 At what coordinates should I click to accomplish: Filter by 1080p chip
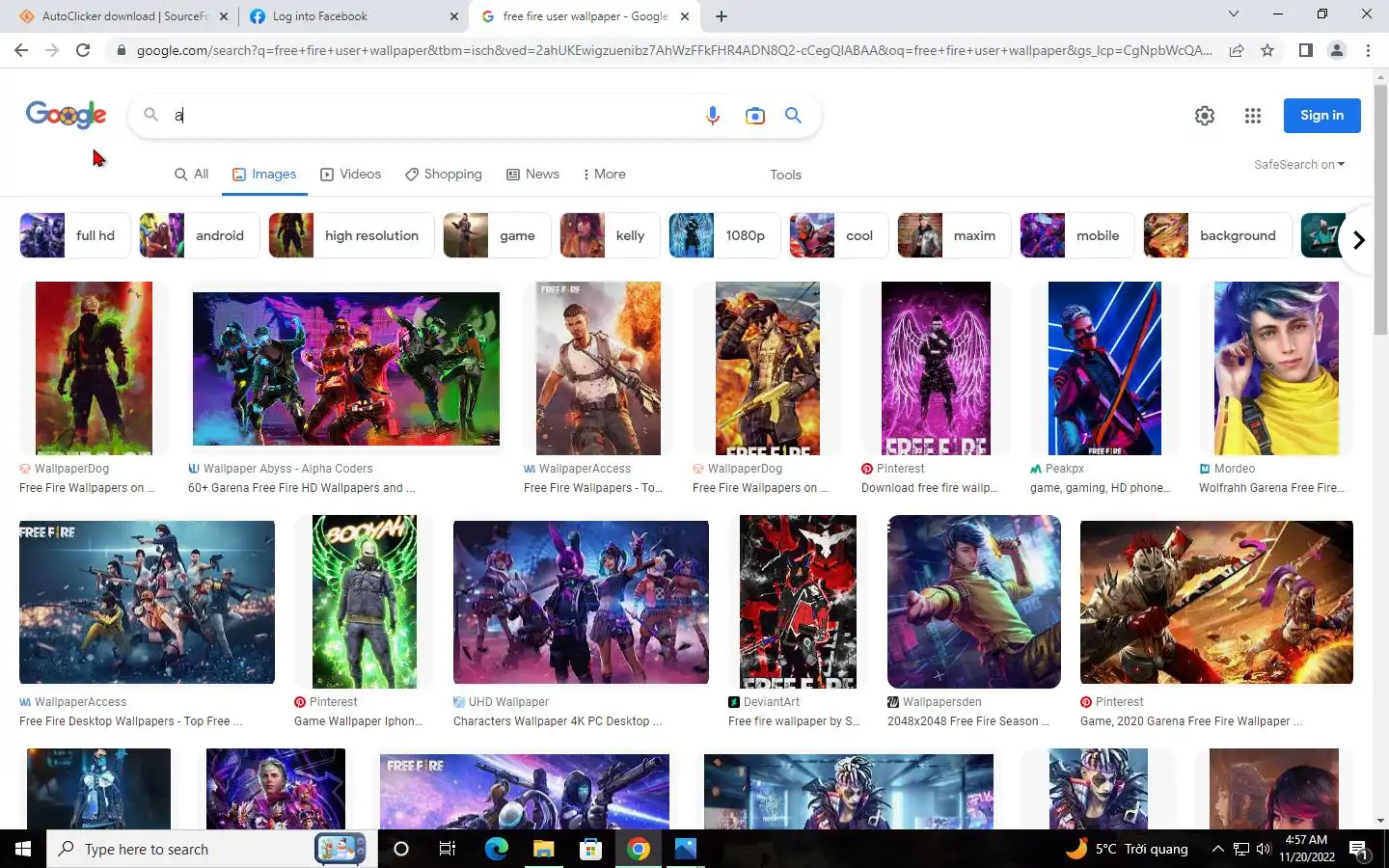pos(724,235)
